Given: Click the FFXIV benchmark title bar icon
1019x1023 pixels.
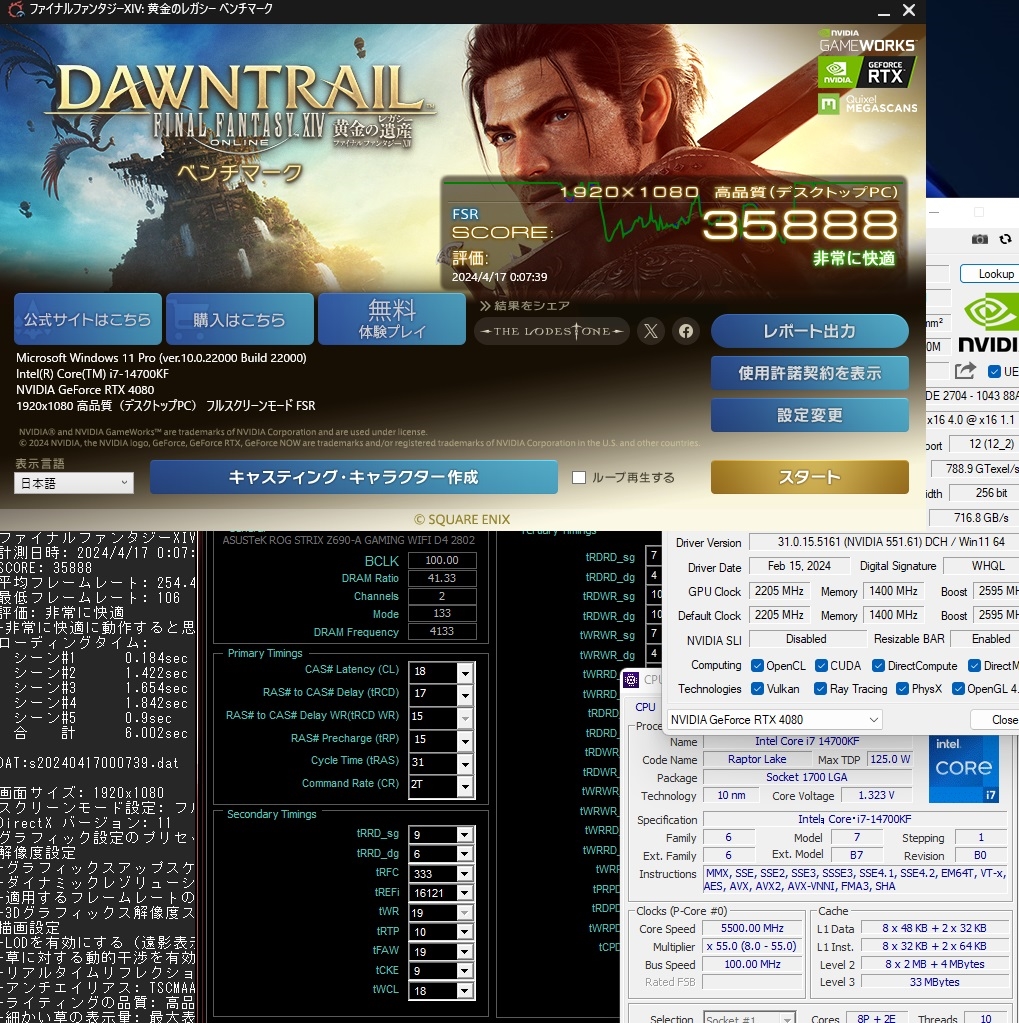Looking at the screenshot, I should [14, 9].
